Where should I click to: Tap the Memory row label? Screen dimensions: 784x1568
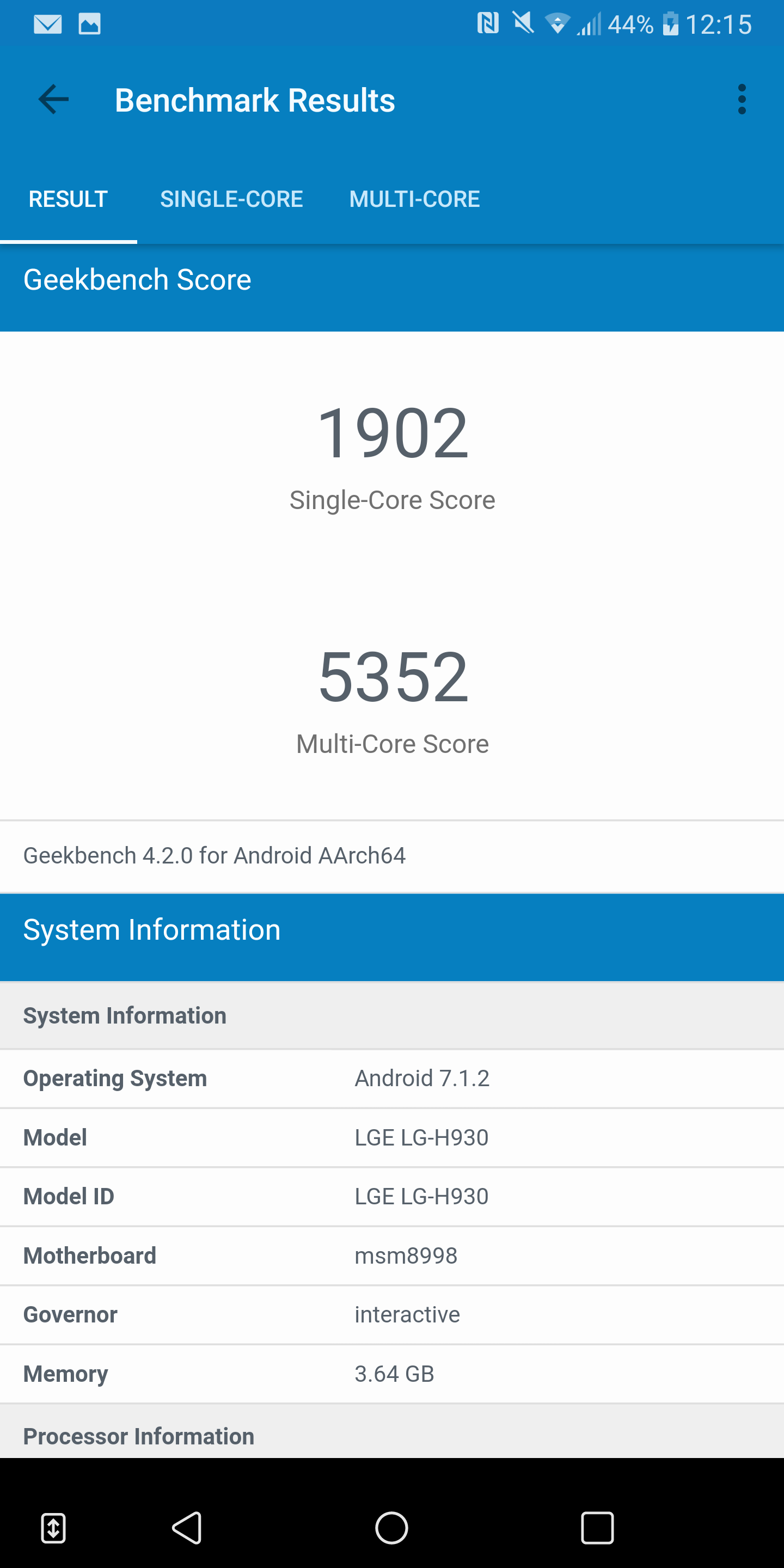pos(66,1374)
